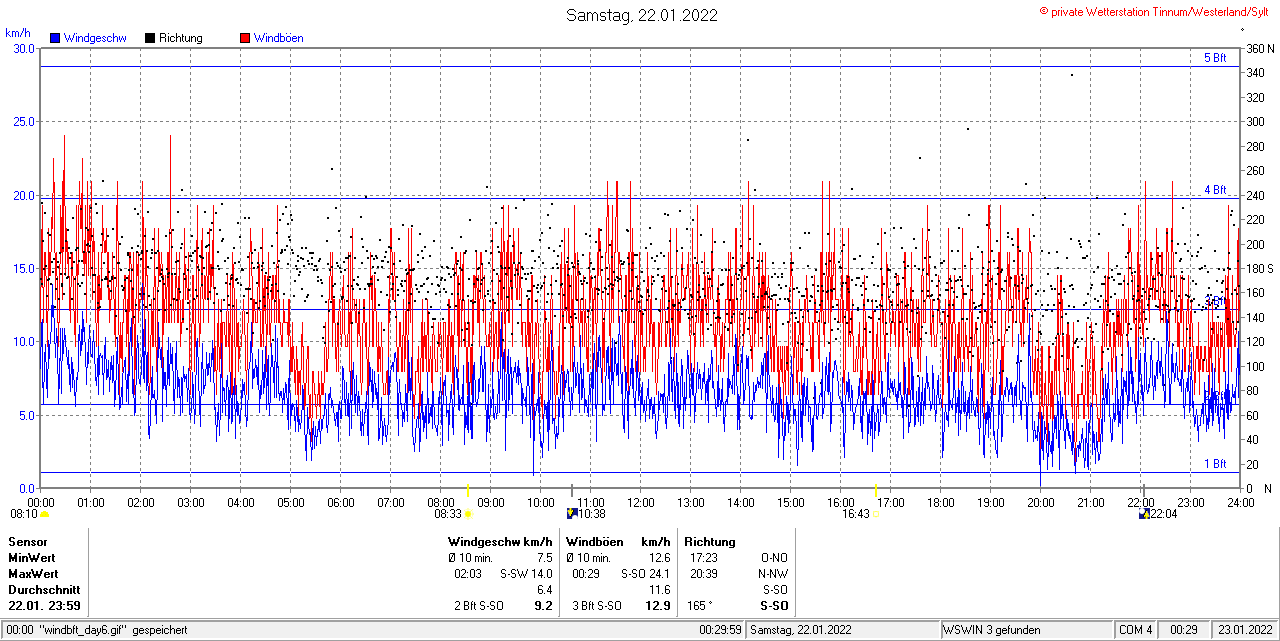Click the O-NO minimum direction value
This screenshot has width=1280, height=641.
774,557
